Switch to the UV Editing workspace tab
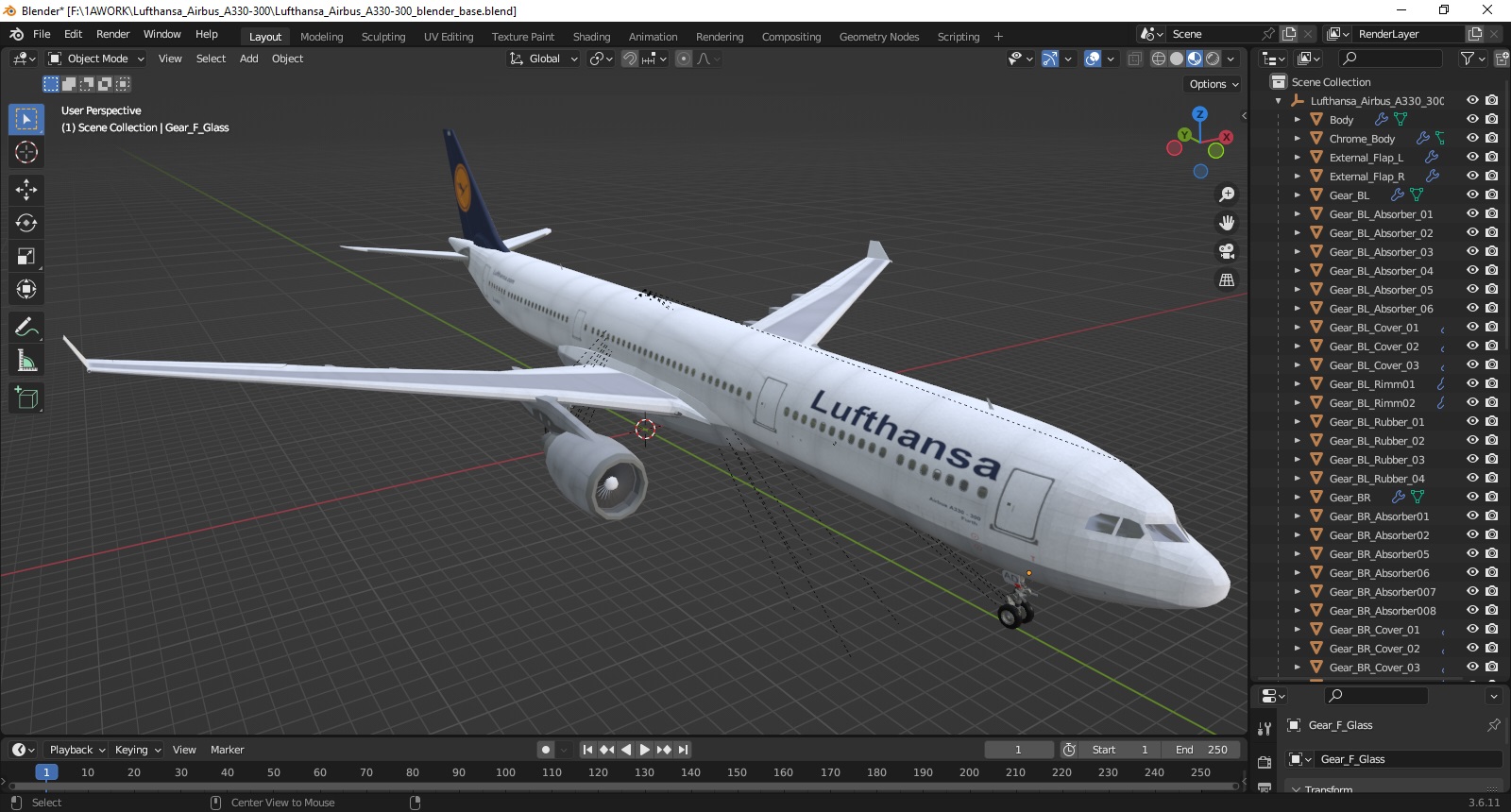The image size is (1511, 812). [x=449, y=37]
